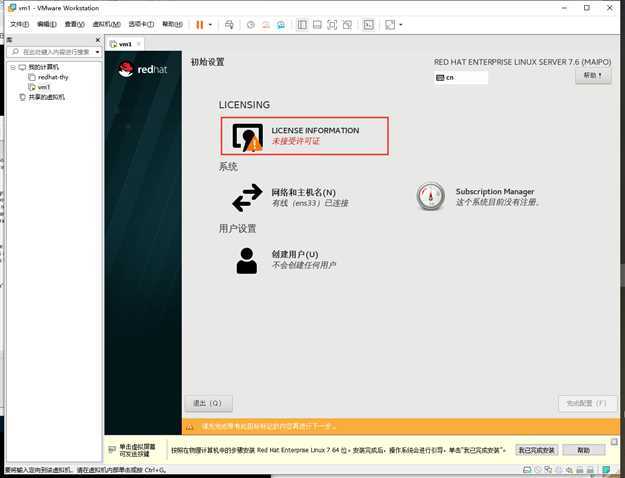Open the power options dropdown arrow beside pause
Image resolution: width=625 pixels, height=478 pixels.
(x=210, y=25)
